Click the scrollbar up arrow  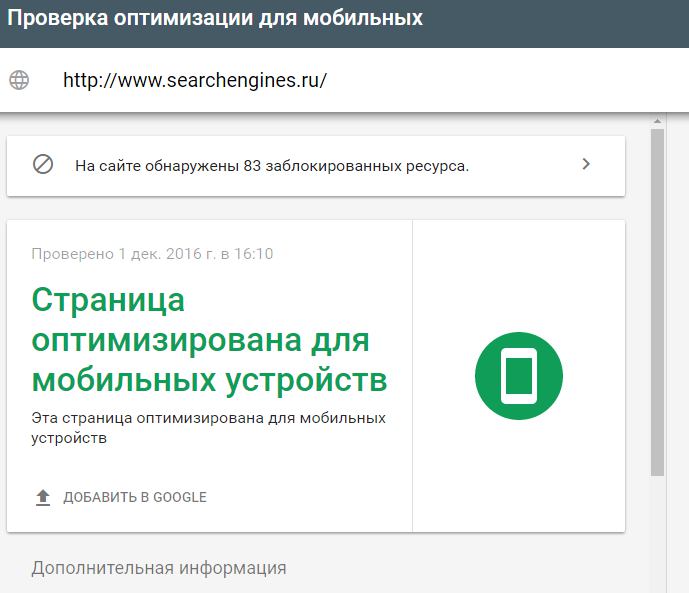click(657, 121)
